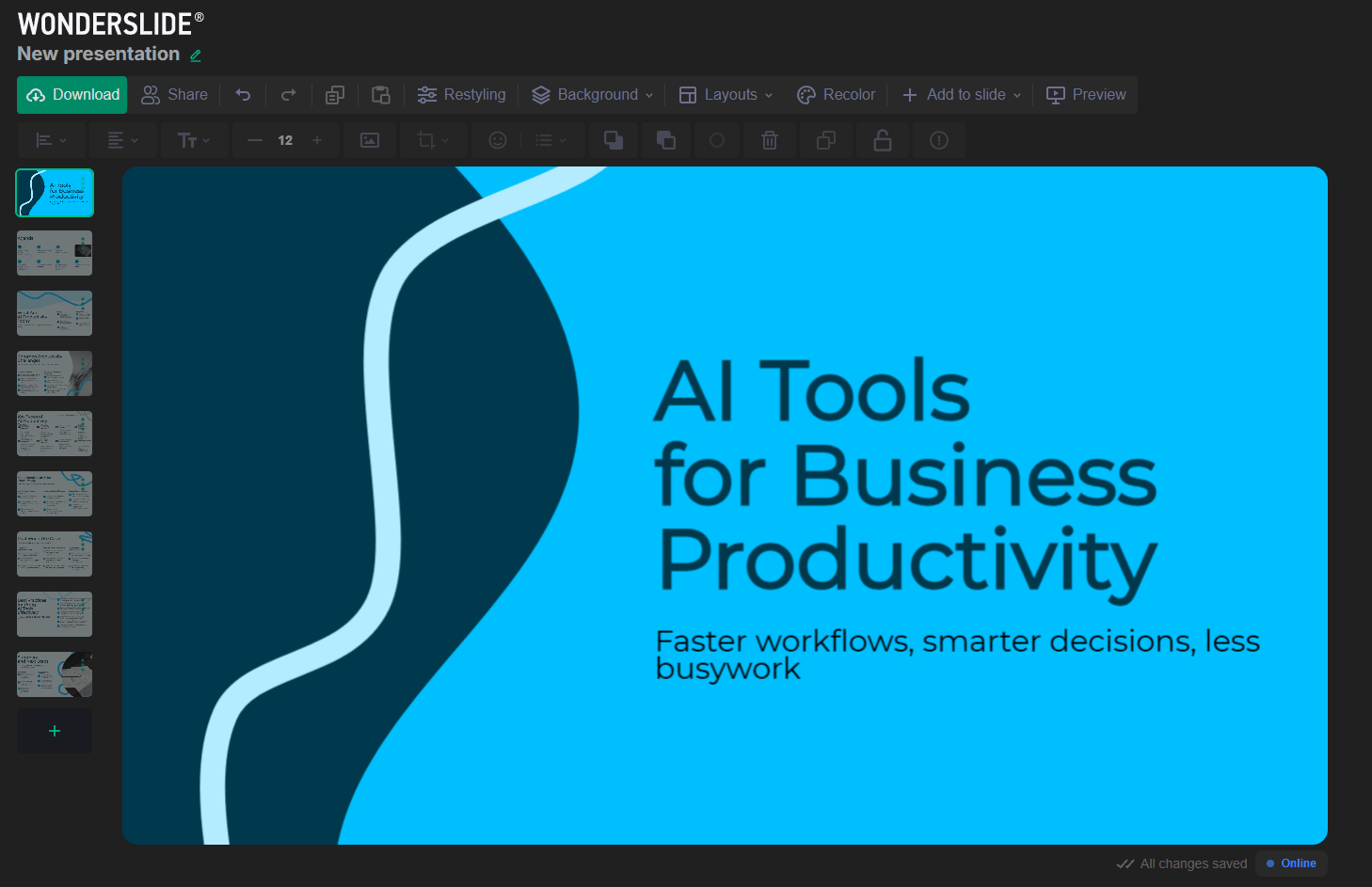Click the redo arrow icon
Viewport: 1372px width, 887px height.
pyautogui.click(x=289, y=95)
